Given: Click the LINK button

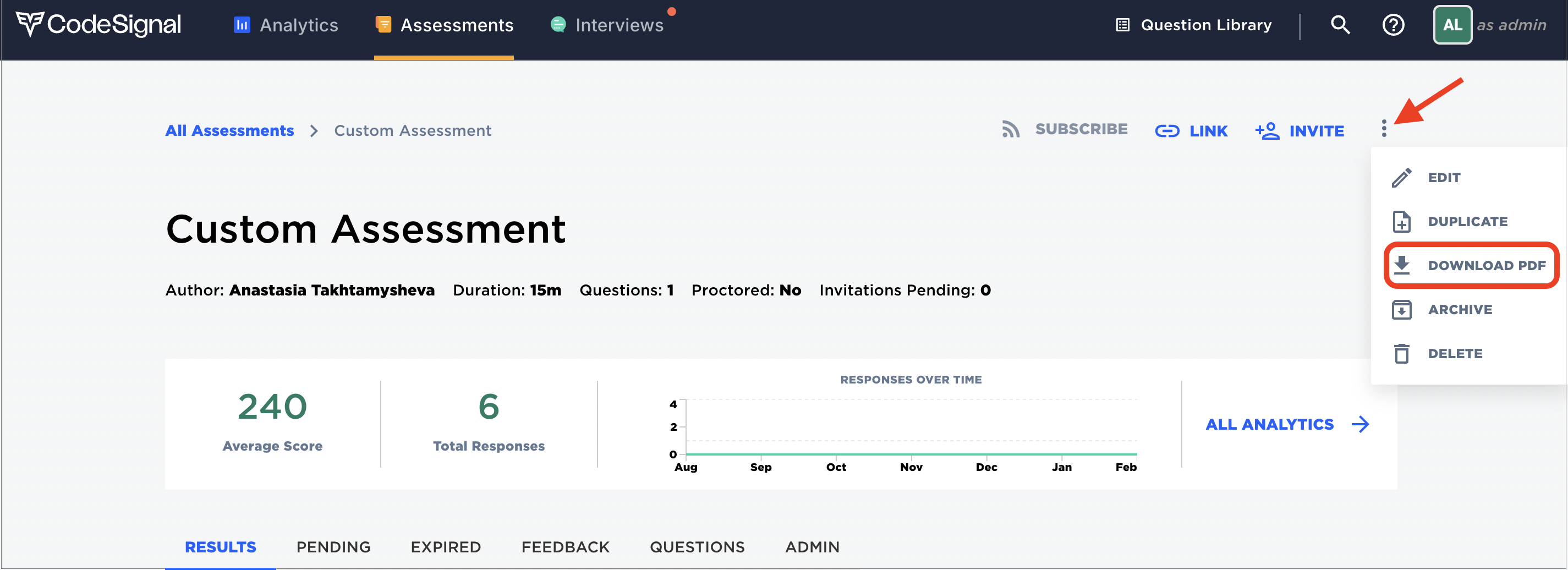Looking at the screenshot, I should 1191,131.
